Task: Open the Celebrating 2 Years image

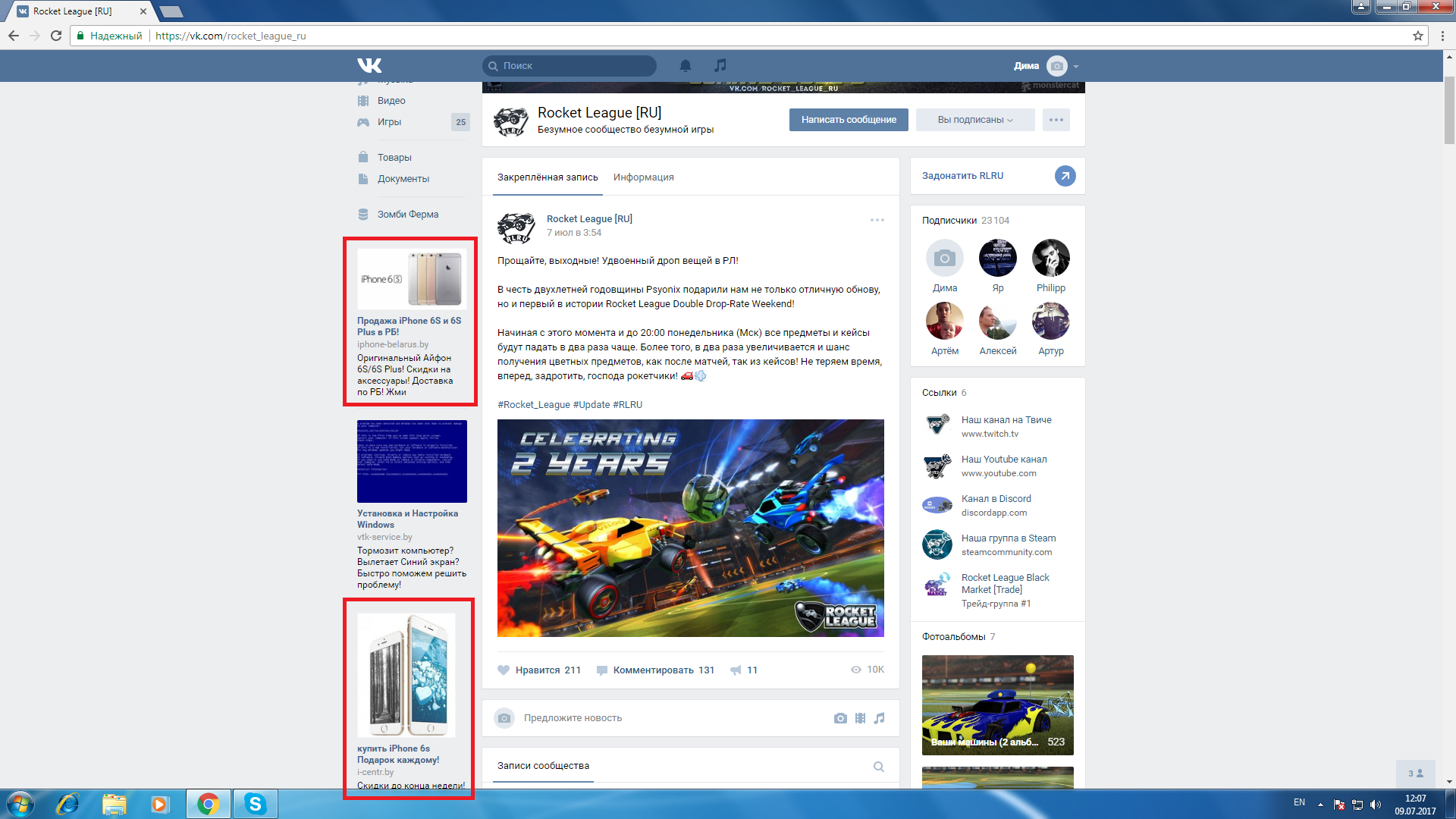Action: (690, 528)
